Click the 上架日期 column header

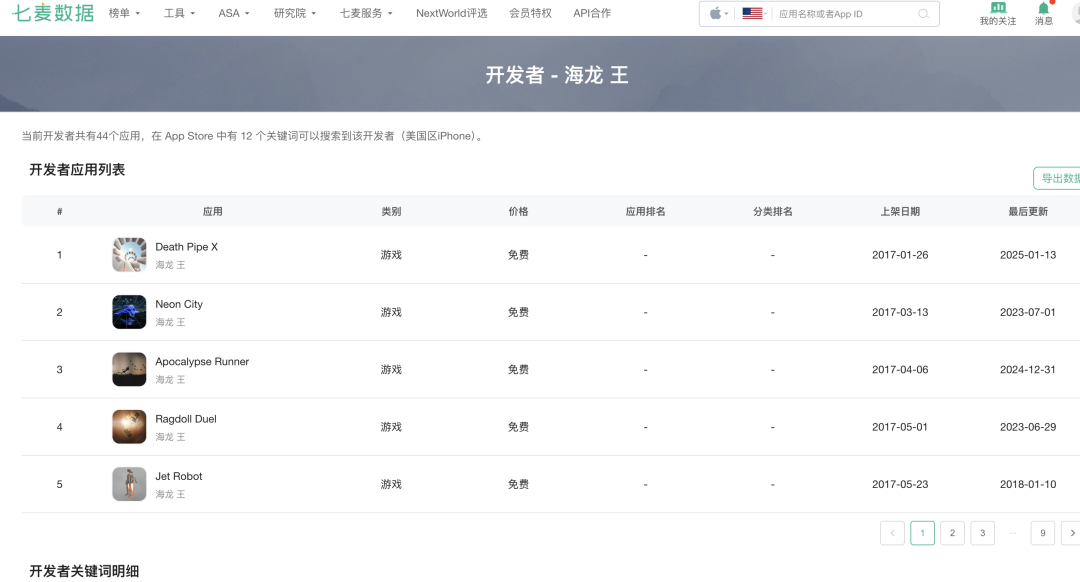pyautogui.click(x=900, y=211)
